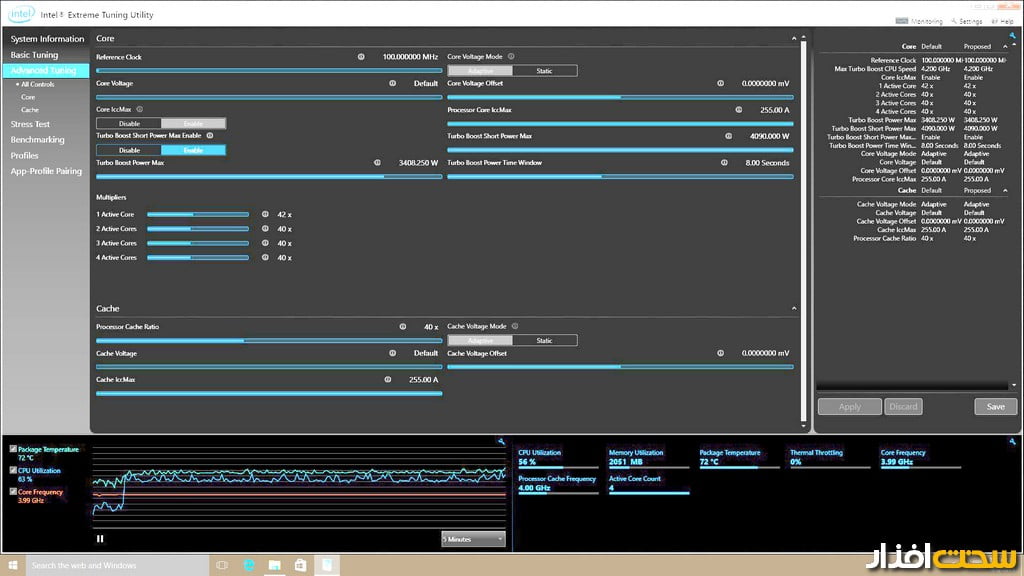
Task: Open the Windows Start menu
Action: pyautogui.click(x=12, y=565)
